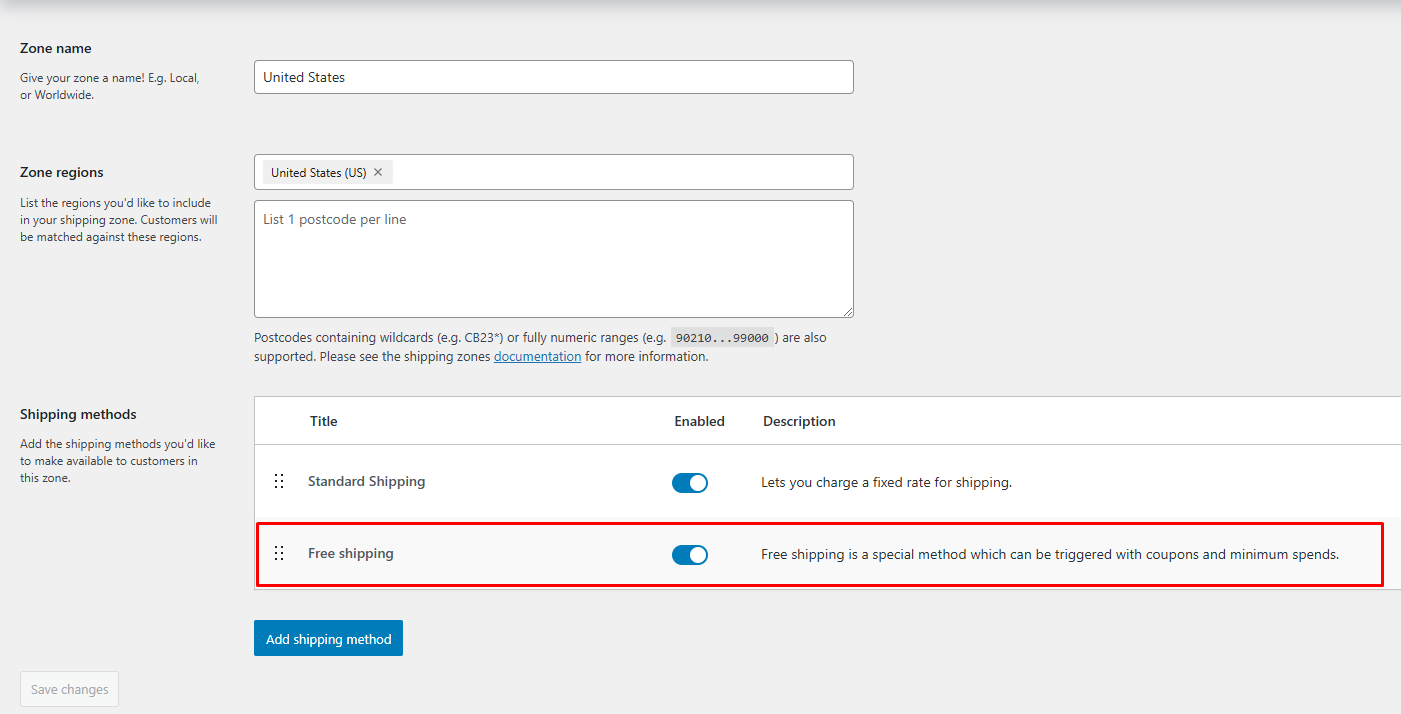This screenshot has width=1401, height=714.
Task: Click the postcode entry text area
Action: 553,258
